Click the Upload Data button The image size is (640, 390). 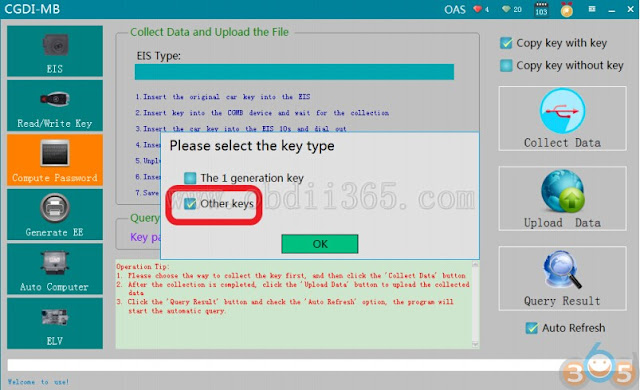click(x=562, y=198)
